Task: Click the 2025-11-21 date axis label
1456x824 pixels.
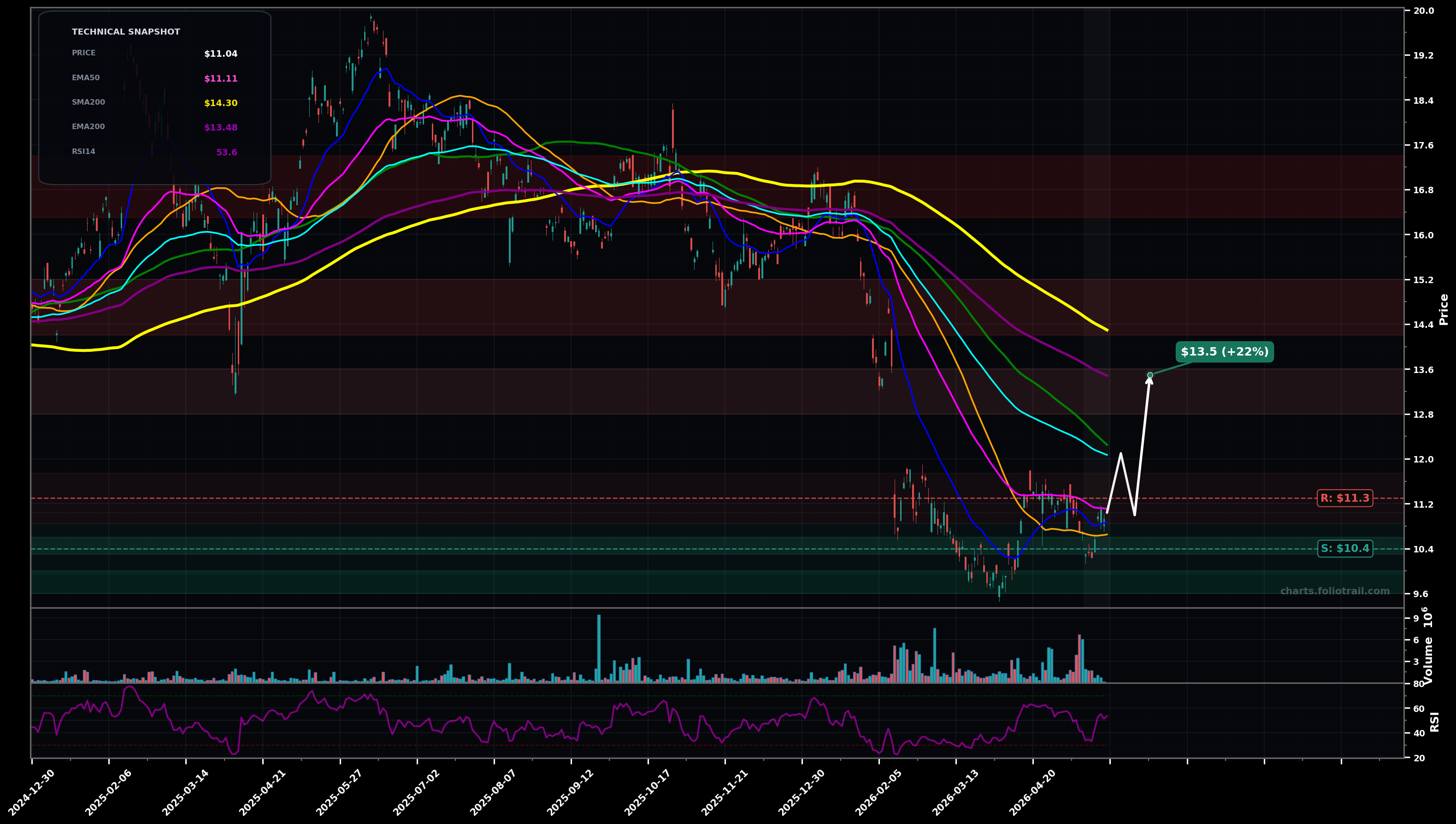Action: 724,792
